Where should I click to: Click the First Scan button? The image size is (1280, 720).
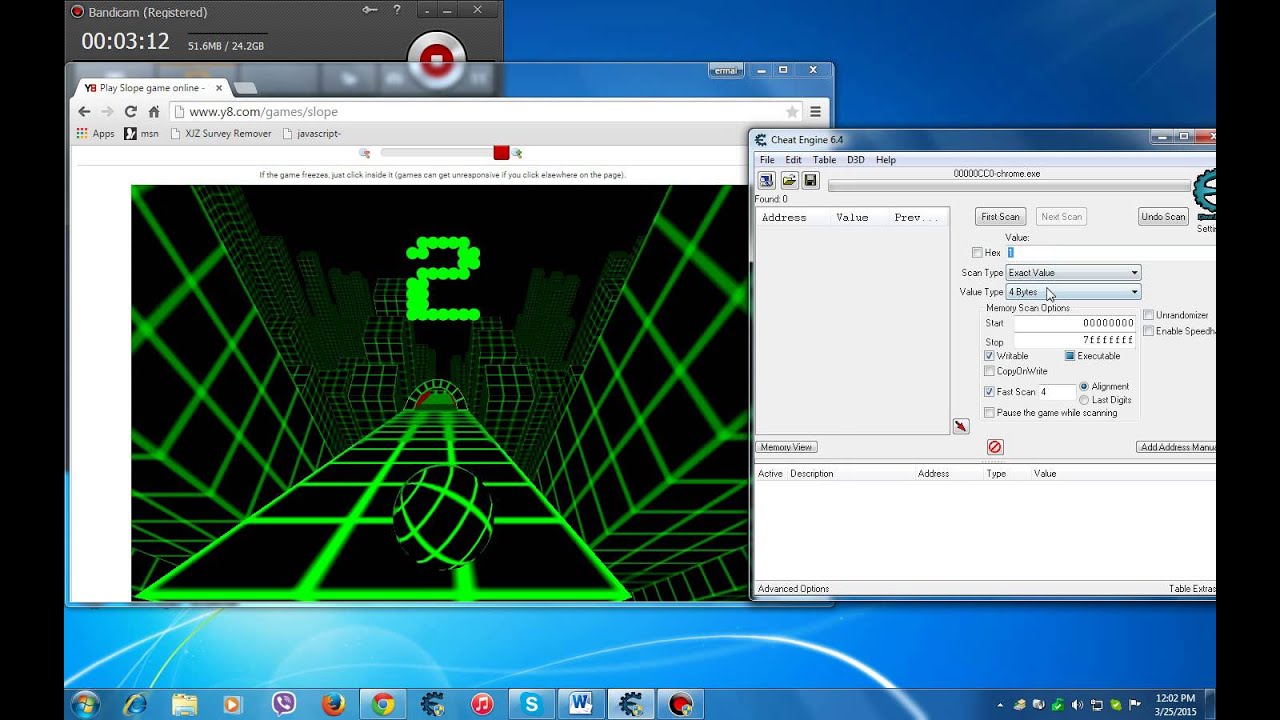(1000, 217)
